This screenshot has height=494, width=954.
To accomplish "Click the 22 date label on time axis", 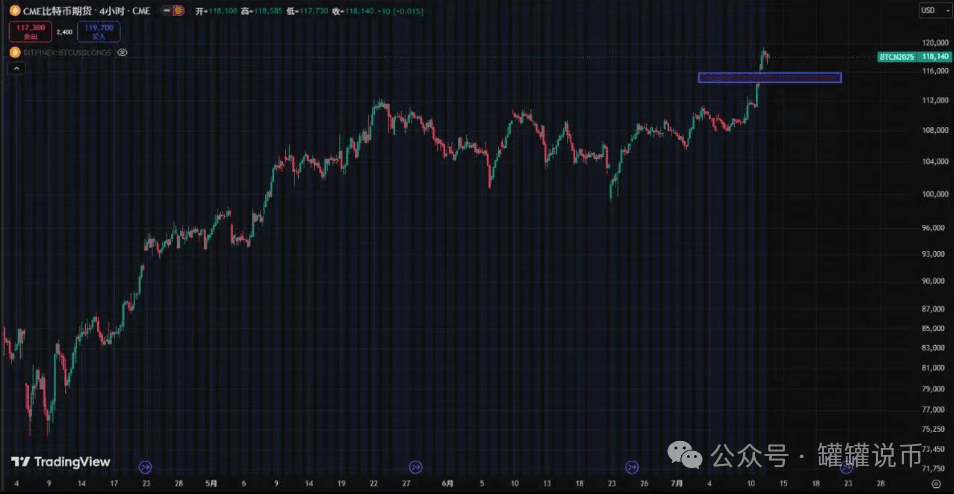I will [374, 484].
